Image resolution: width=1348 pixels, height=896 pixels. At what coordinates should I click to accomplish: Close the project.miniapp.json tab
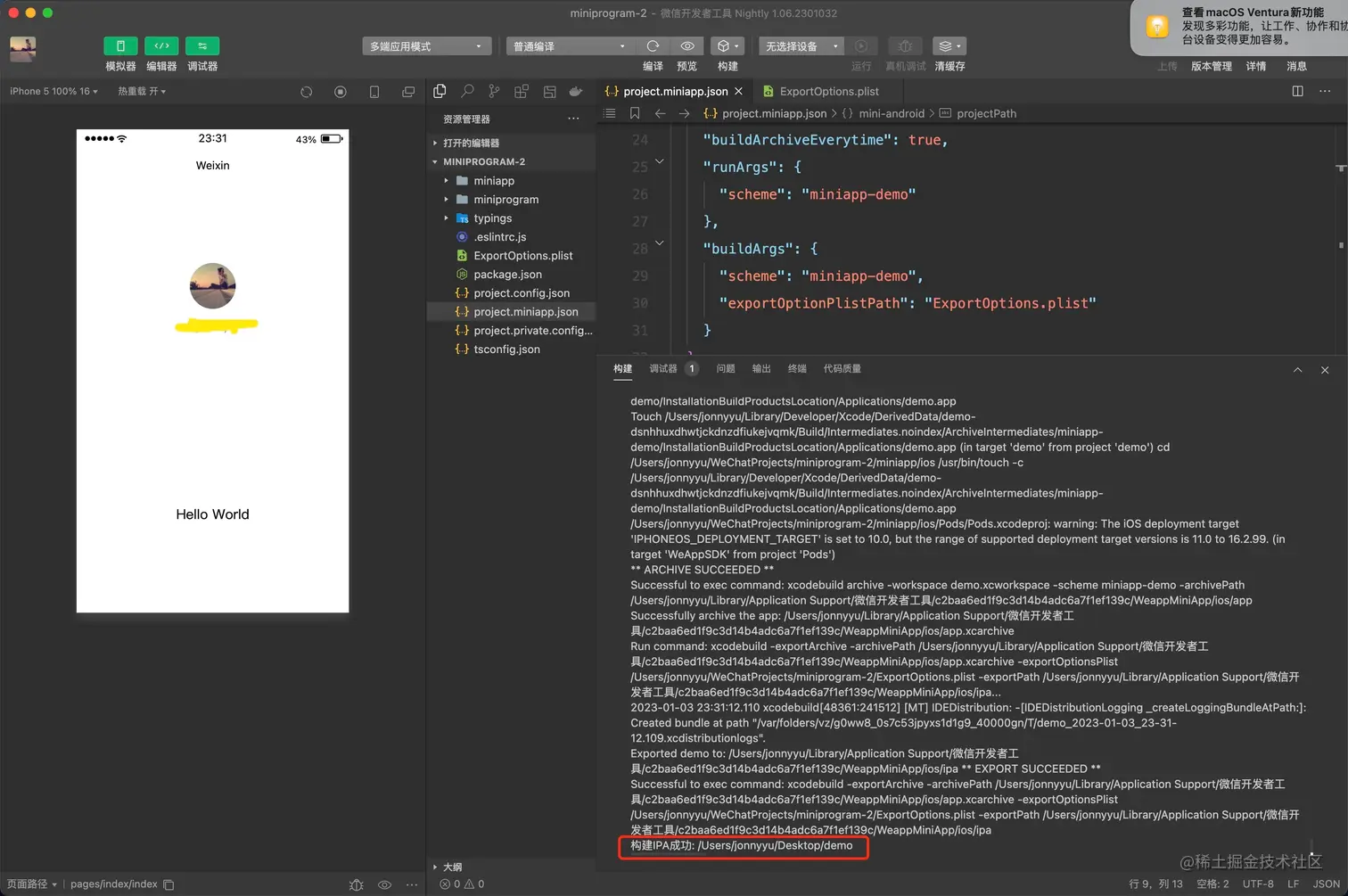[738, 91]
